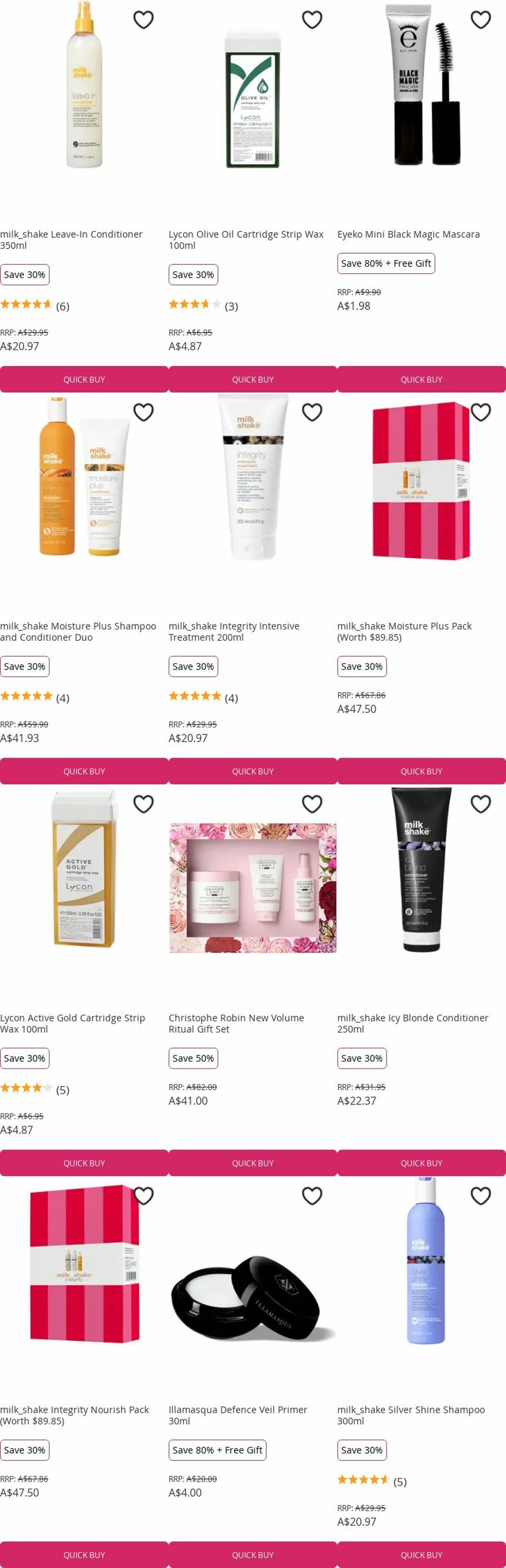Wishlist the Christophe Robin Gift Set
The width and height of the screenshot is (506, 1568).
[x=312, y=804]
